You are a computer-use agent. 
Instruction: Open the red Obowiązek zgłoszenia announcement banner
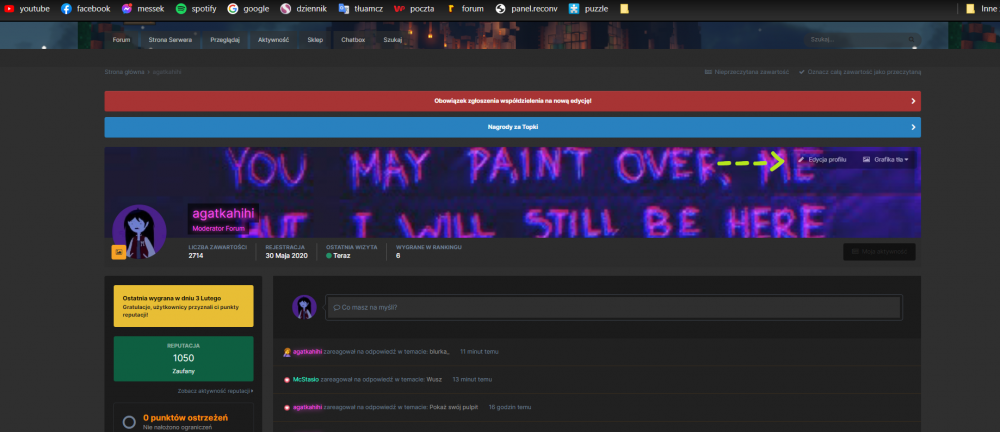[x=513, y=101]
